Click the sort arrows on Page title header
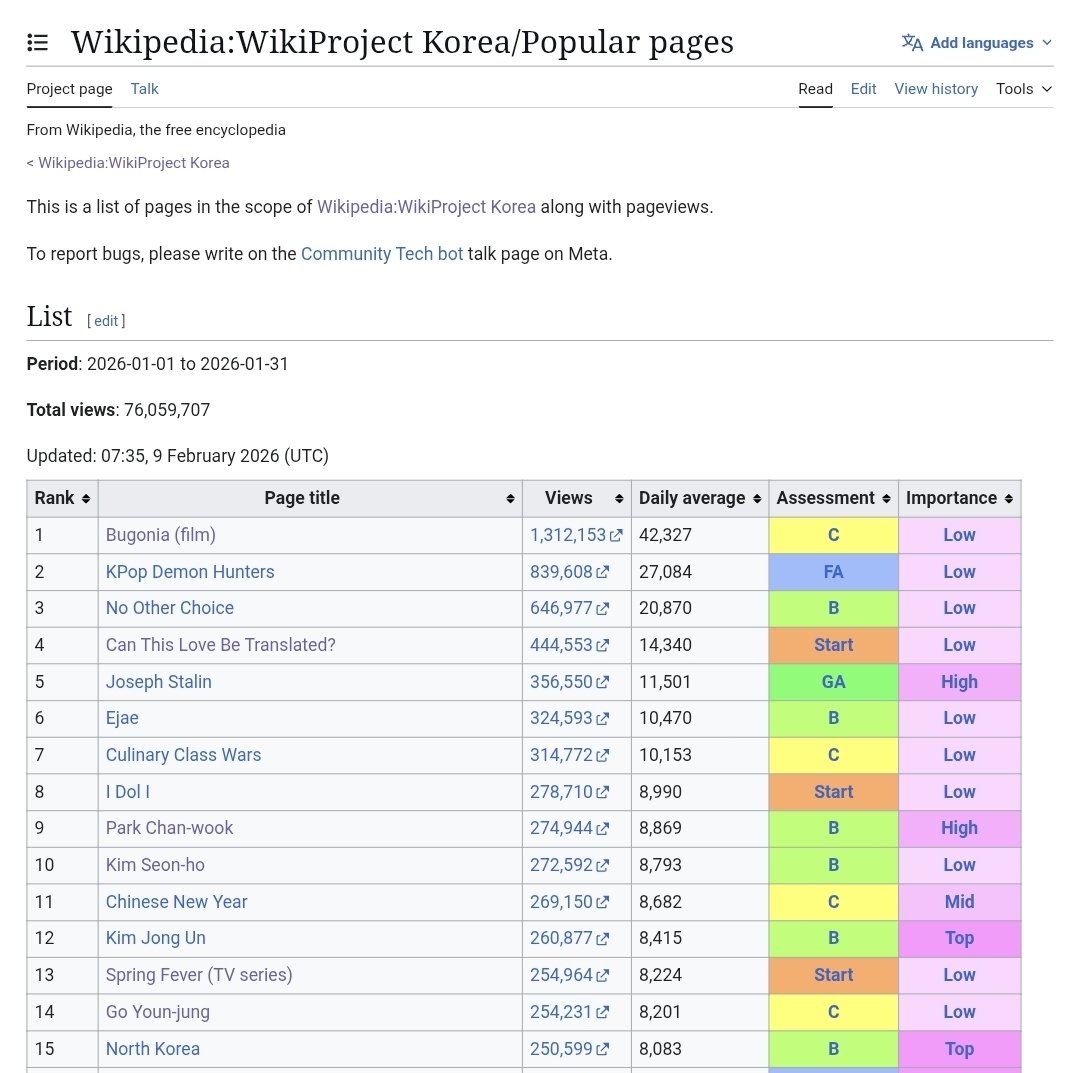This screenshot has height=1073, width=1080. pyautogui.click(x=511, y=498)
